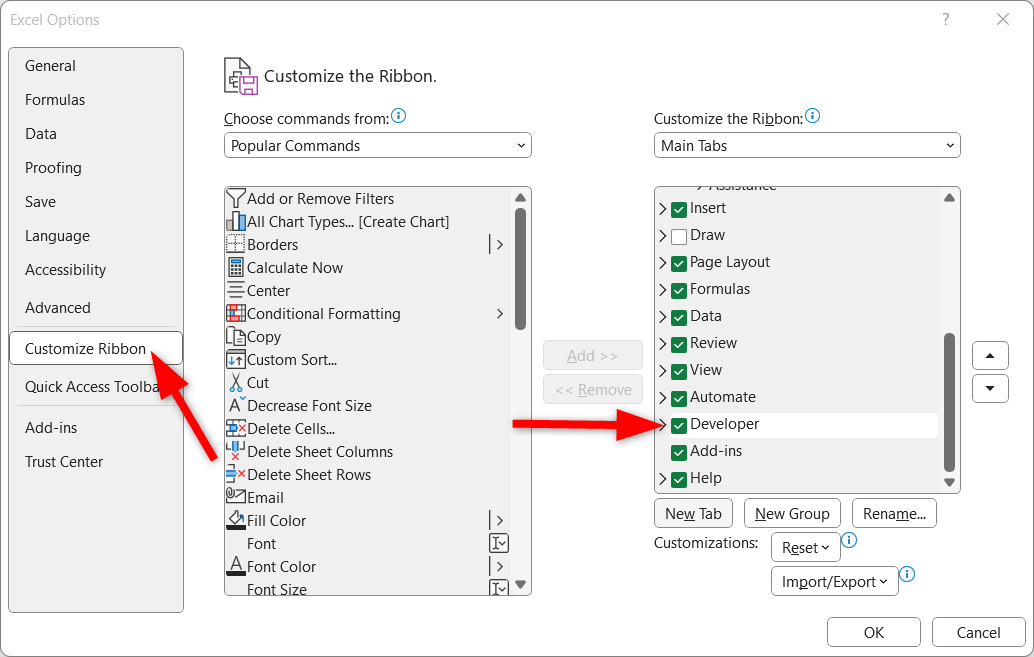Click the move up arrow button
This screenshot has height=657, width=1034.
click(x=990, y=356)
